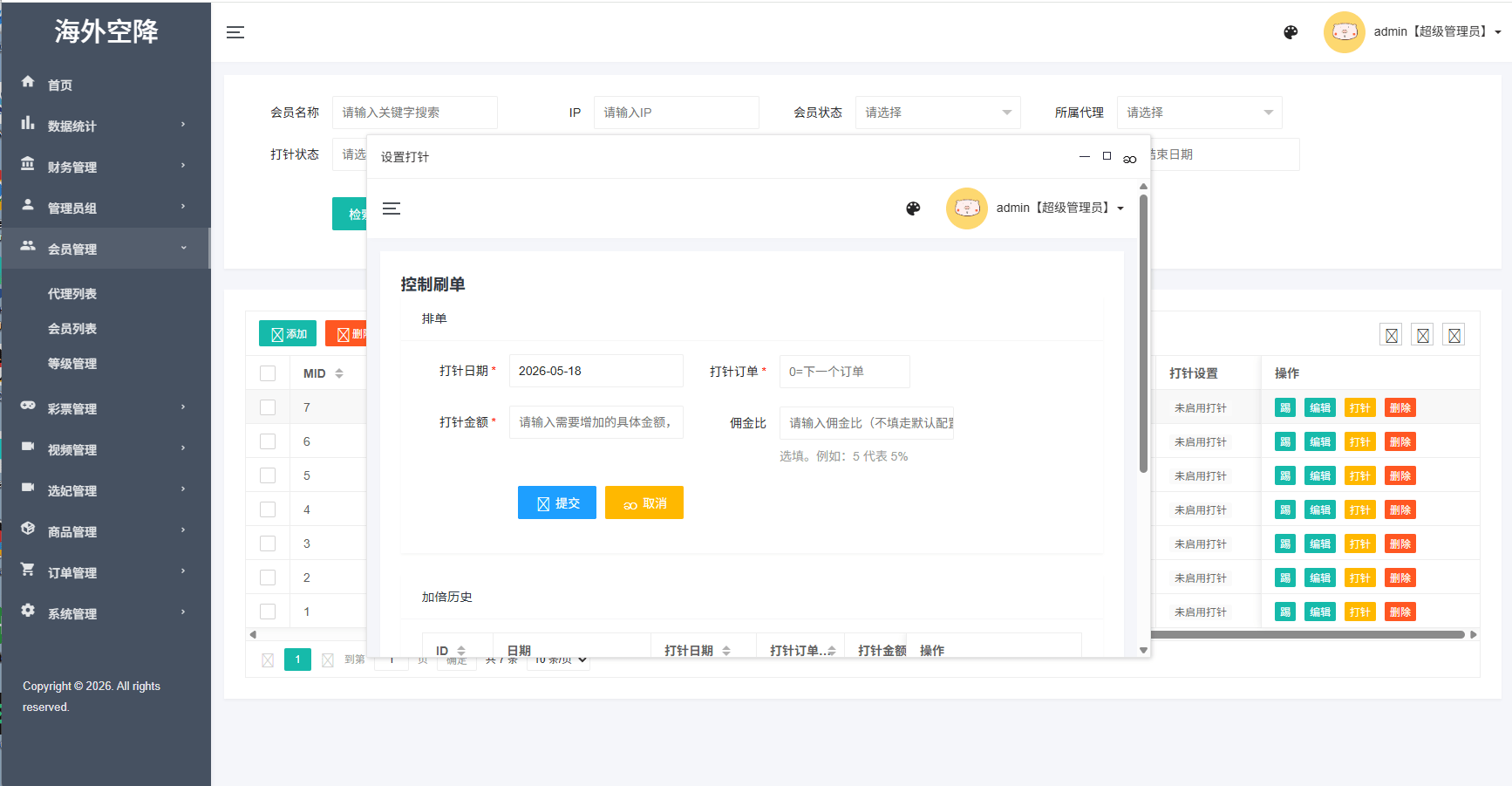Submit the 控制刷单 form with 提交
1512x786 pixels.
pyautogui.click(x=557, y=502)
